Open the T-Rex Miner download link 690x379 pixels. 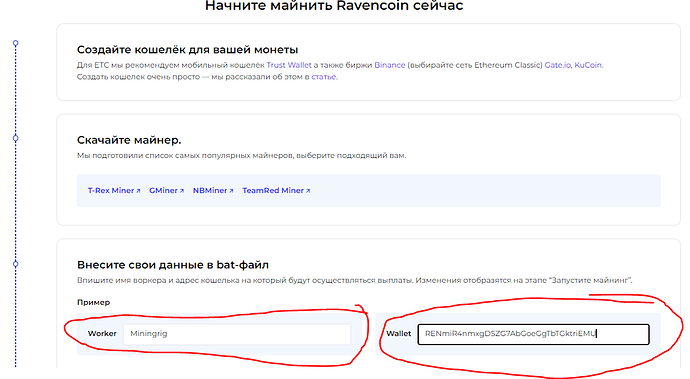pos(114,191)
